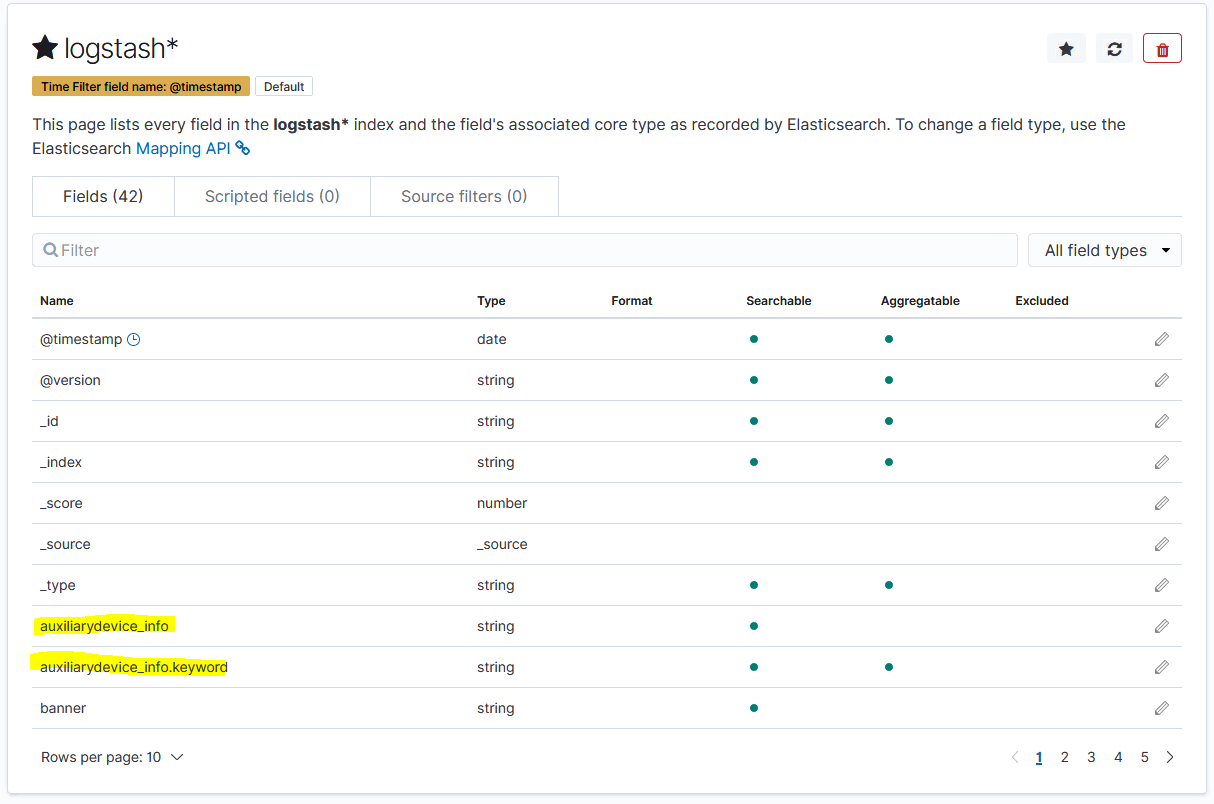Sort by the Name column header
Image resolution: width=1214 pixels, height=804 pixels.
[57, 300]
